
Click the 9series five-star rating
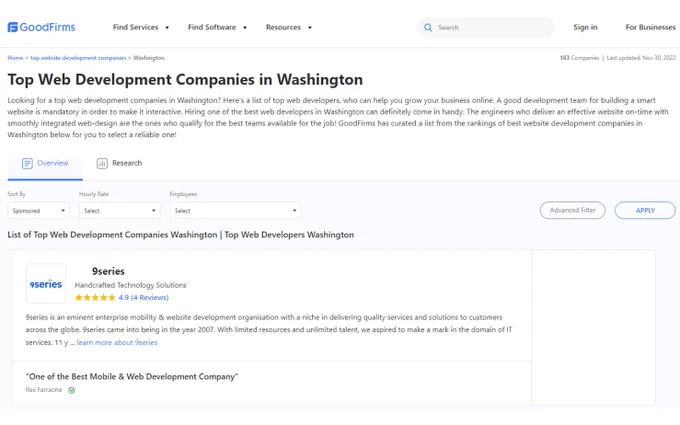click(95, 298)
